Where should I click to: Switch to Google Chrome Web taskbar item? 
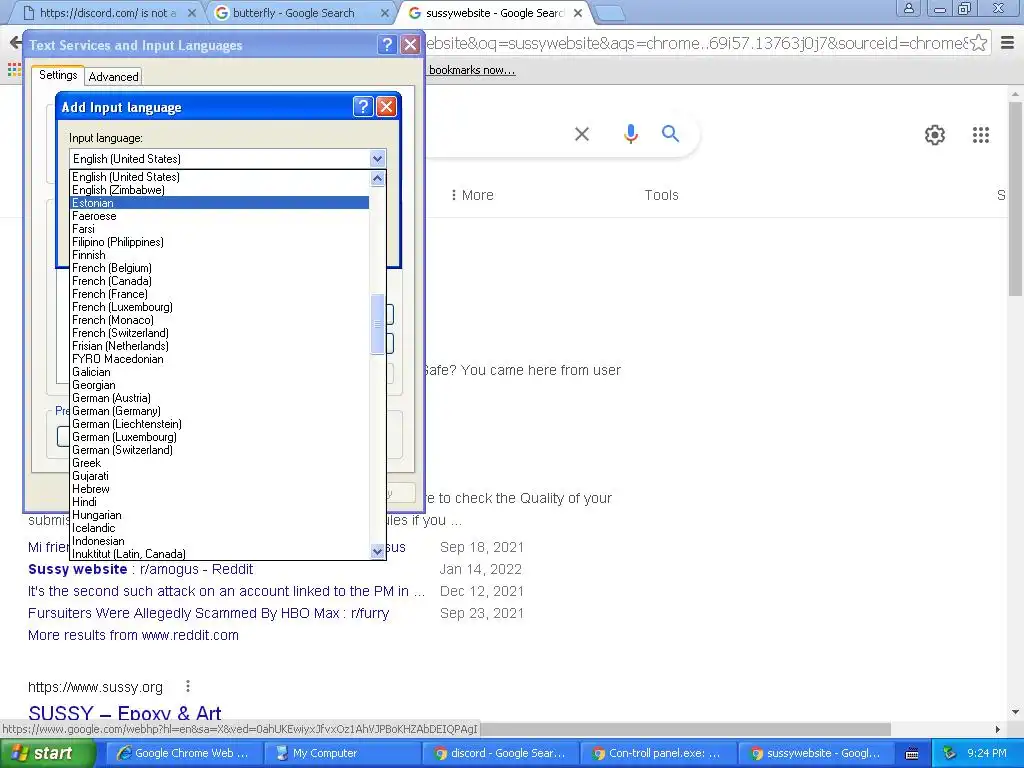point(183,753)
